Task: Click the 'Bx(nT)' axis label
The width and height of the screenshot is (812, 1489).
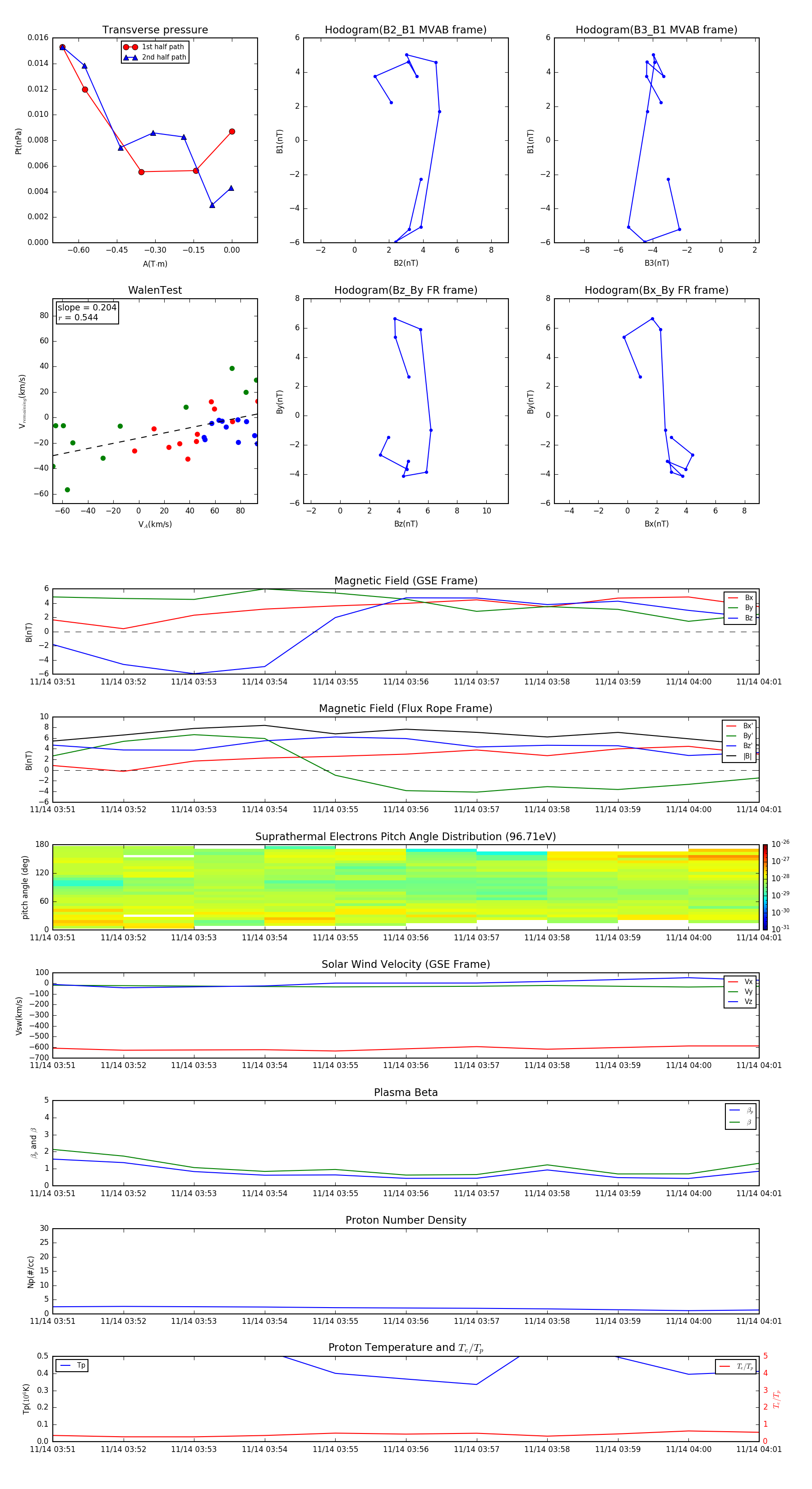Action: coord(656,524)
